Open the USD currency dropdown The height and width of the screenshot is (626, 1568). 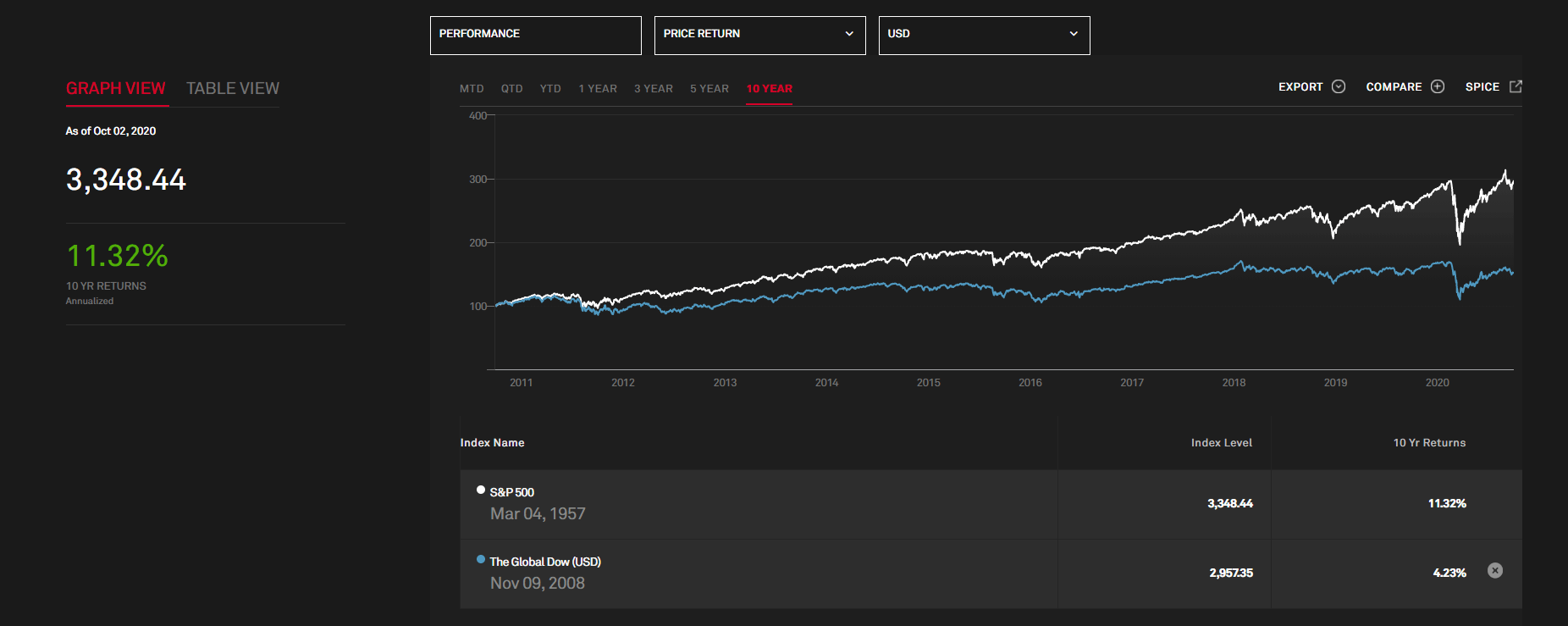[x=985, y=36]
